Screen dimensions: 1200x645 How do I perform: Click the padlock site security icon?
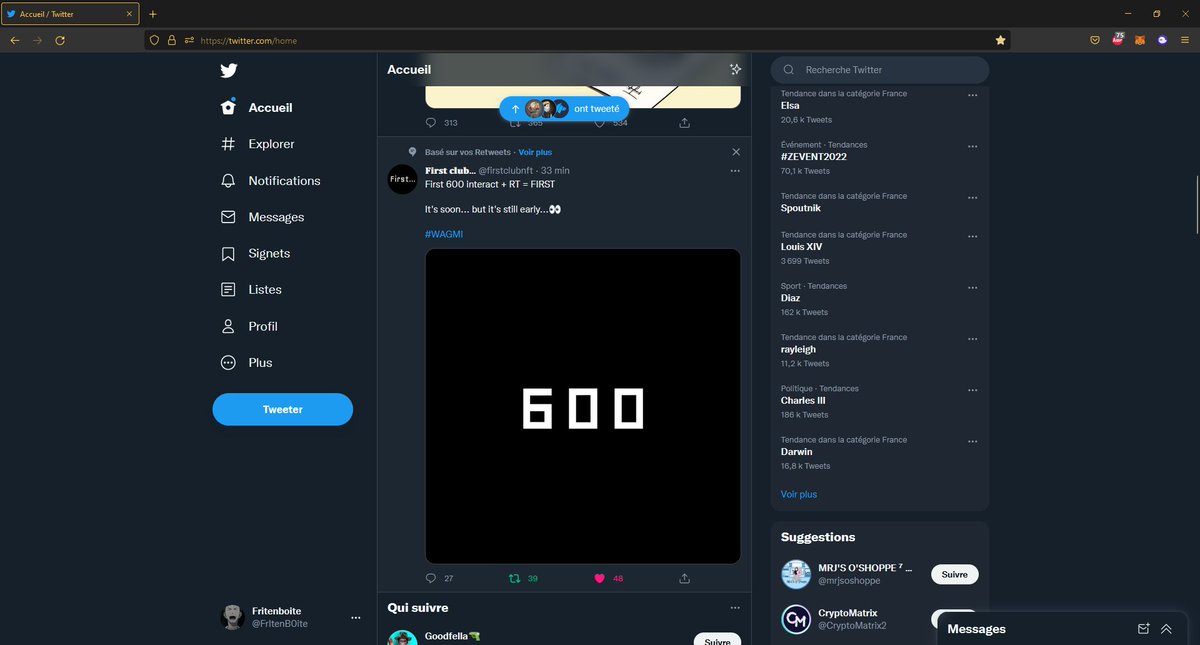click(171, 40)
